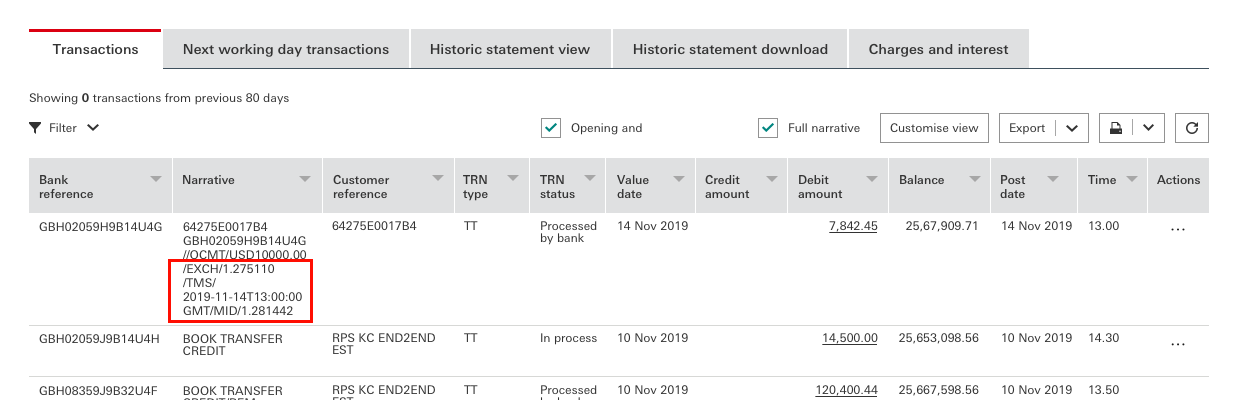Click Narrative column sort arrow

click(x=305, y=179)
